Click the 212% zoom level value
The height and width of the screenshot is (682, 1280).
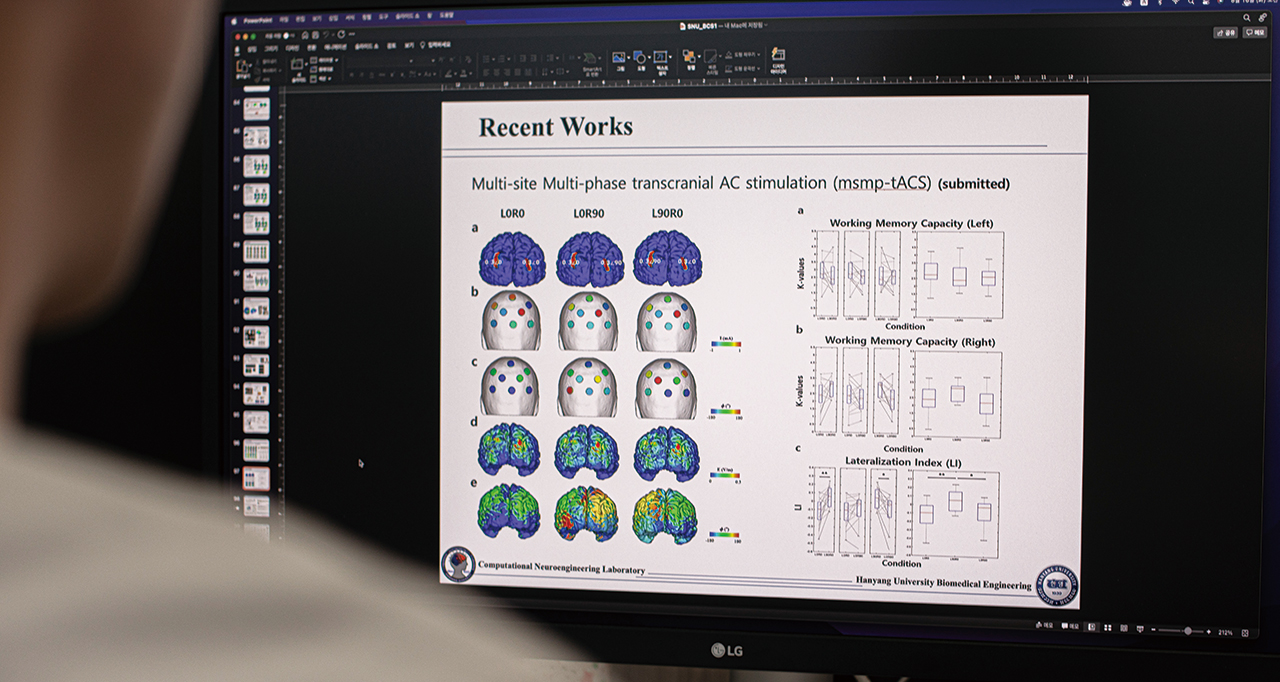1226,632
